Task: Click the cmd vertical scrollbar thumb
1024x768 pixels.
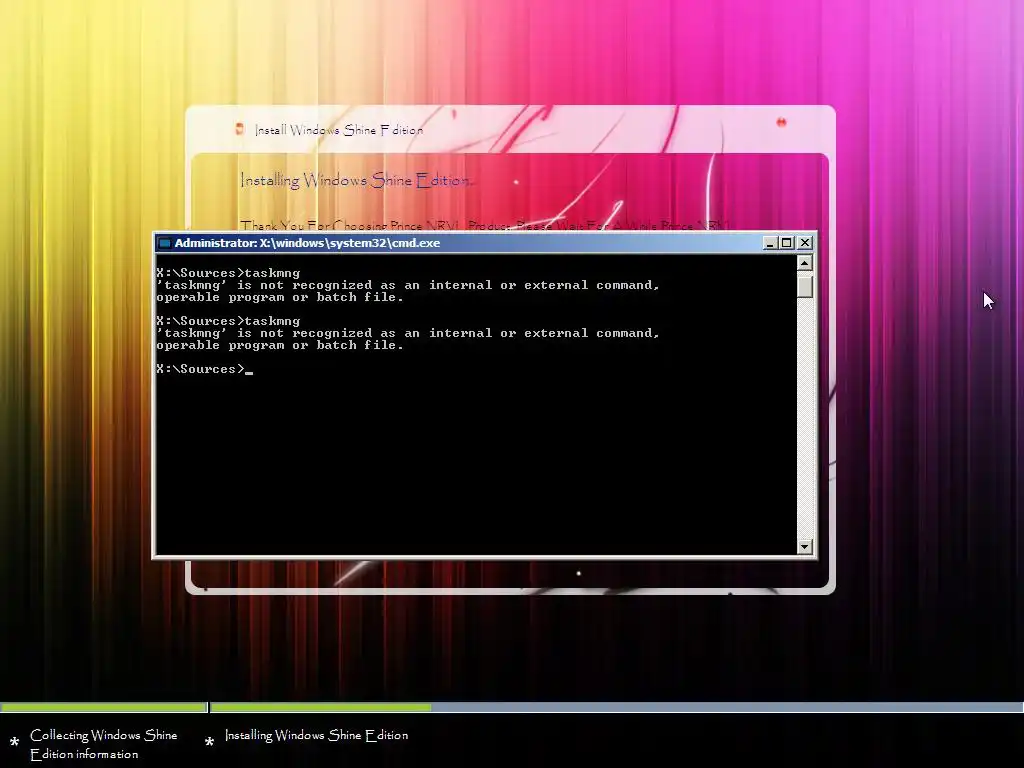Action: [805, 285]
